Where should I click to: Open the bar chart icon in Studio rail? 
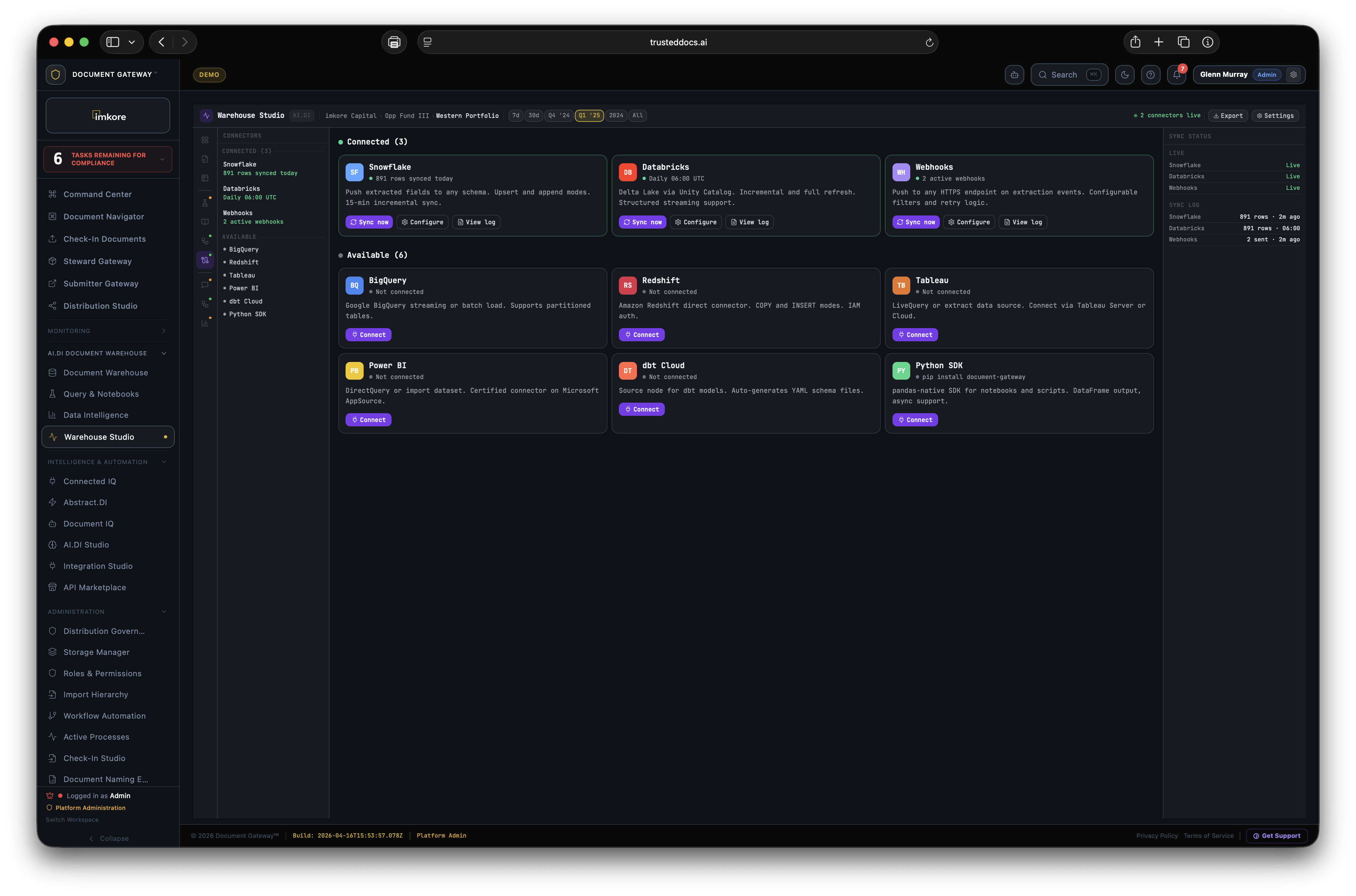(205, 323)
